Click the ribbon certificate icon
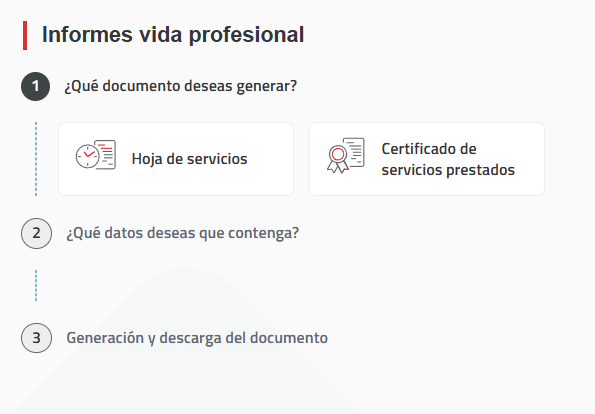This screenshot has width=595, height=414. tap(346, 156)
